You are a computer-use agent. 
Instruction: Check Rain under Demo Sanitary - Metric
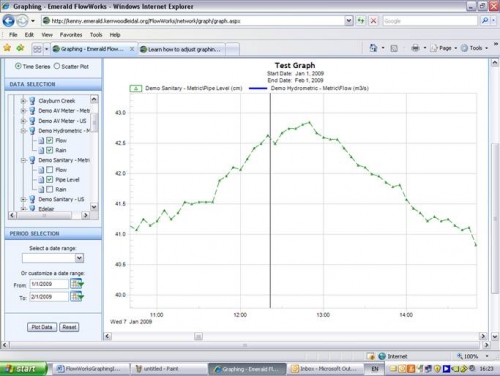49,189
